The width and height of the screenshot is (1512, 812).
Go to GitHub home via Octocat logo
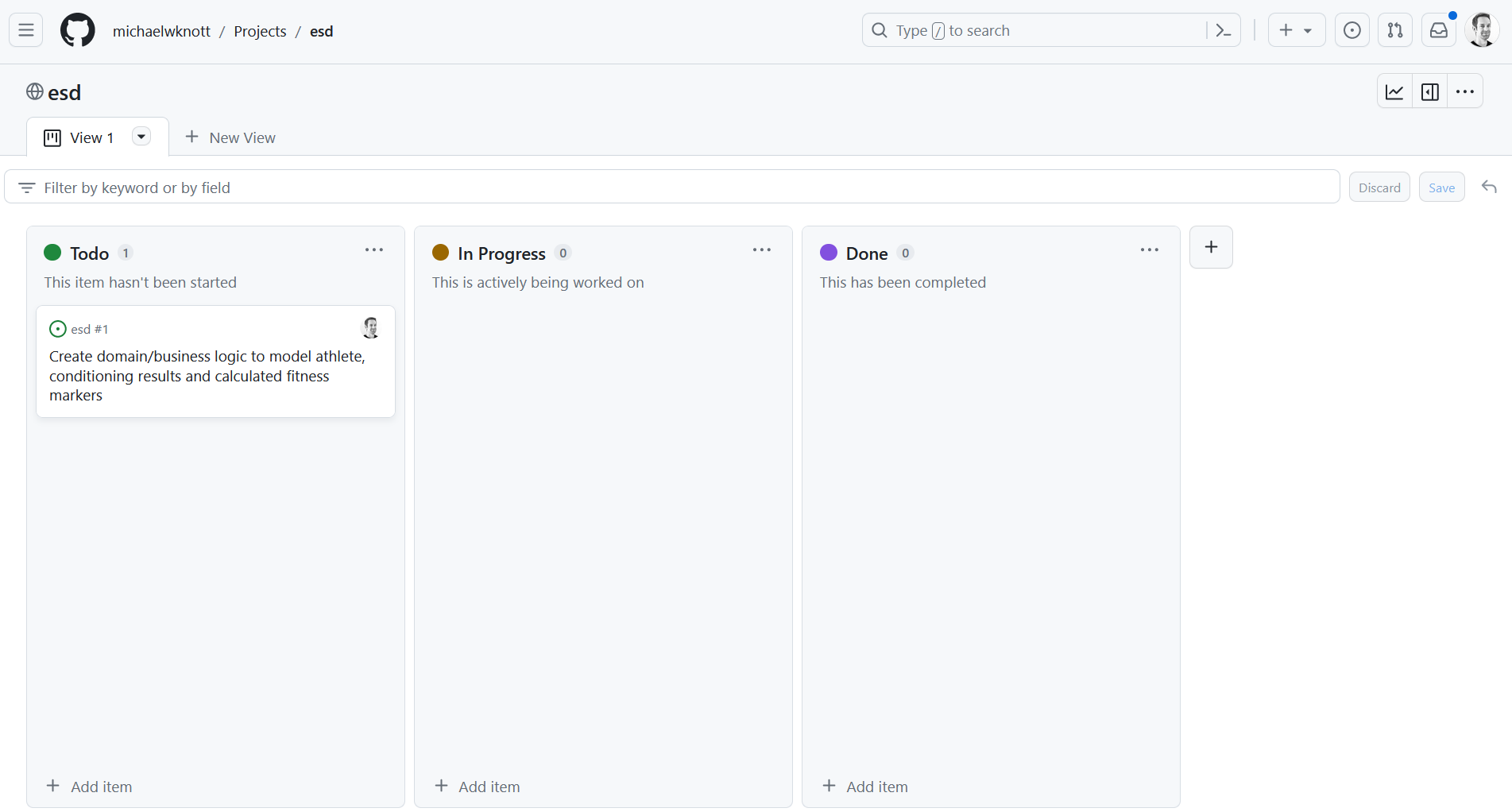(x=78, y=30)
